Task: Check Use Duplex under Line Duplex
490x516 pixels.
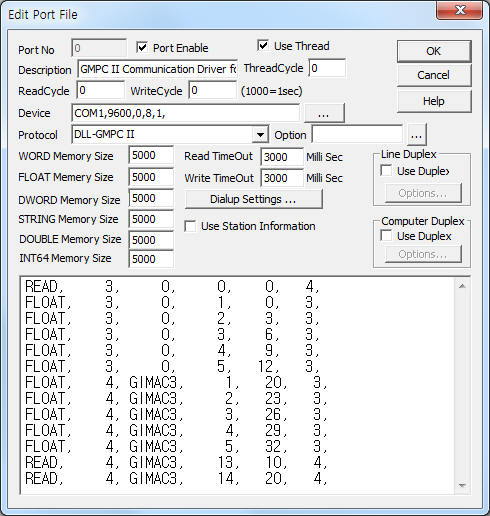Action: tap(386, 171)
